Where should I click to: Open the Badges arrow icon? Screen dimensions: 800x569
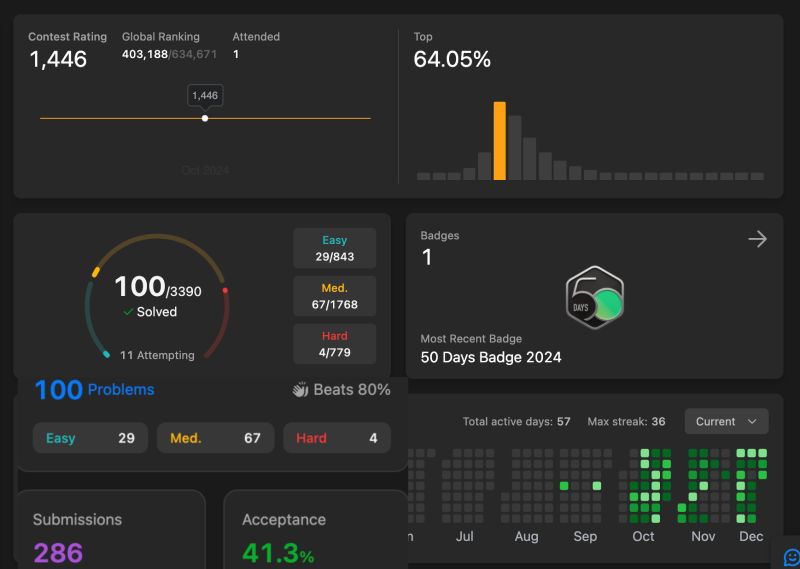click(x=758, y=239)
